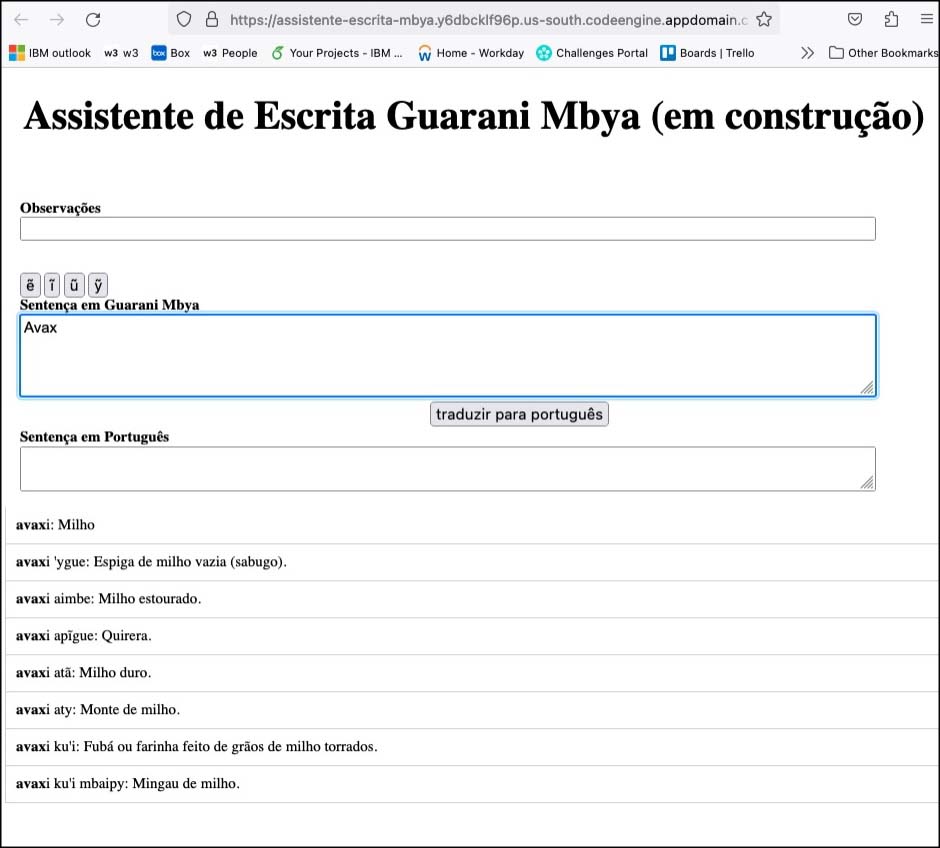The image size is (940, 848).
Task: Open the extensions puzzle icon
Action: click(x=891, y=20)
